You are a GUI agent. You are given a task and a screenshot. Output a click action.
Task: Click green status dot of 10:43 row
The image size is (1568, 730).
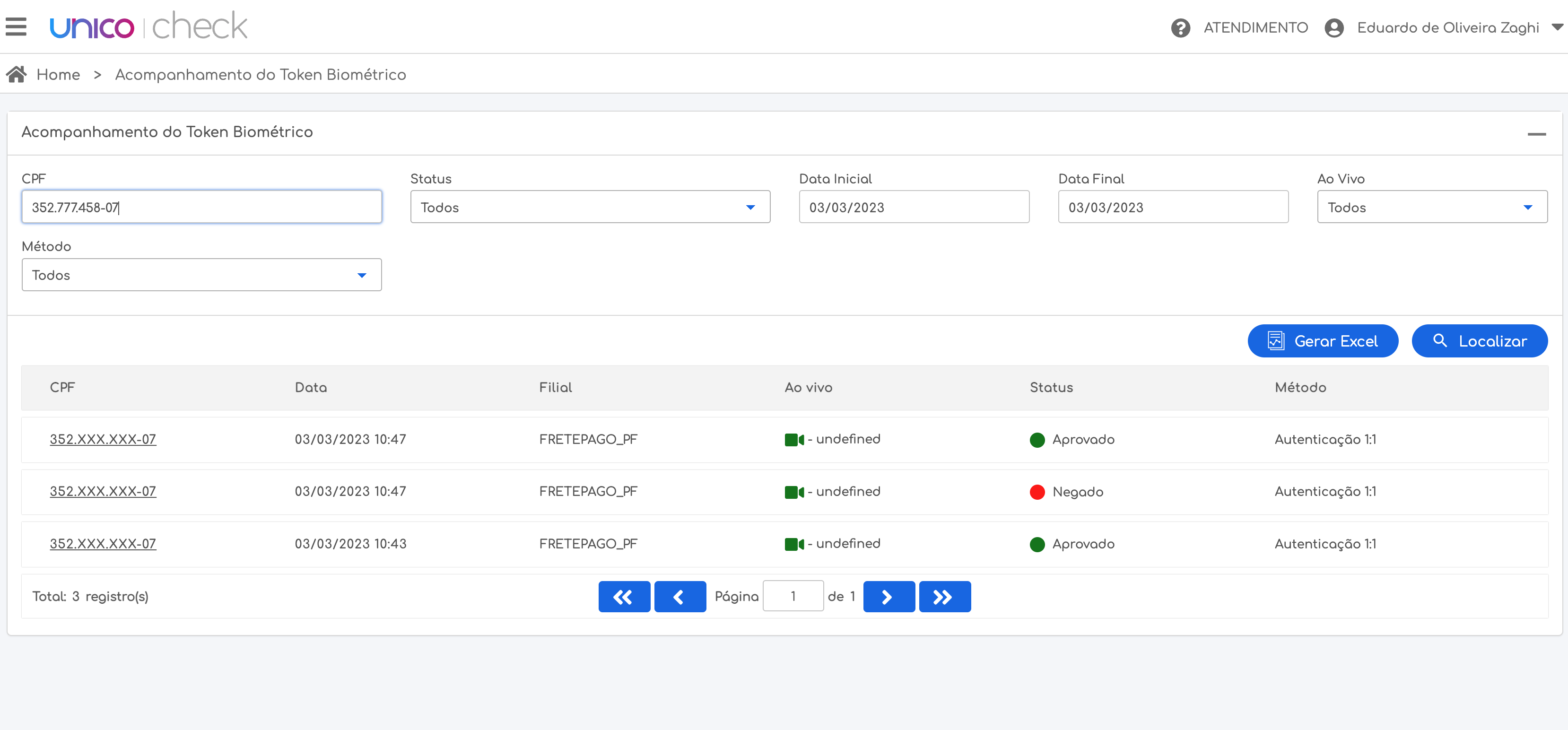coord(1037,544)
